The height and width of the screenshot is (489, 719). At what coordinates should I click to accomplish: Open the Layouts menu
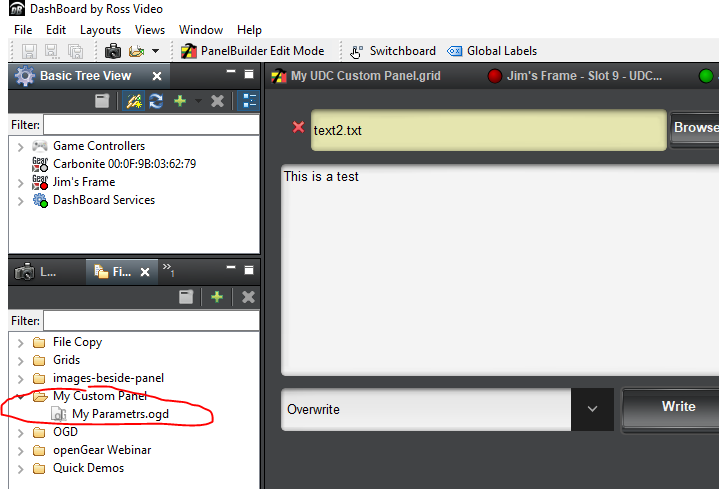coord(100,30)
